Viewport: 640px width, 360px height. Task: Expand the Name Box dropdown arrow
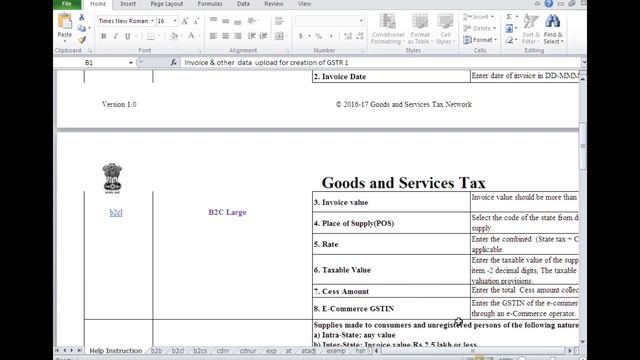(x=131, y=62)
